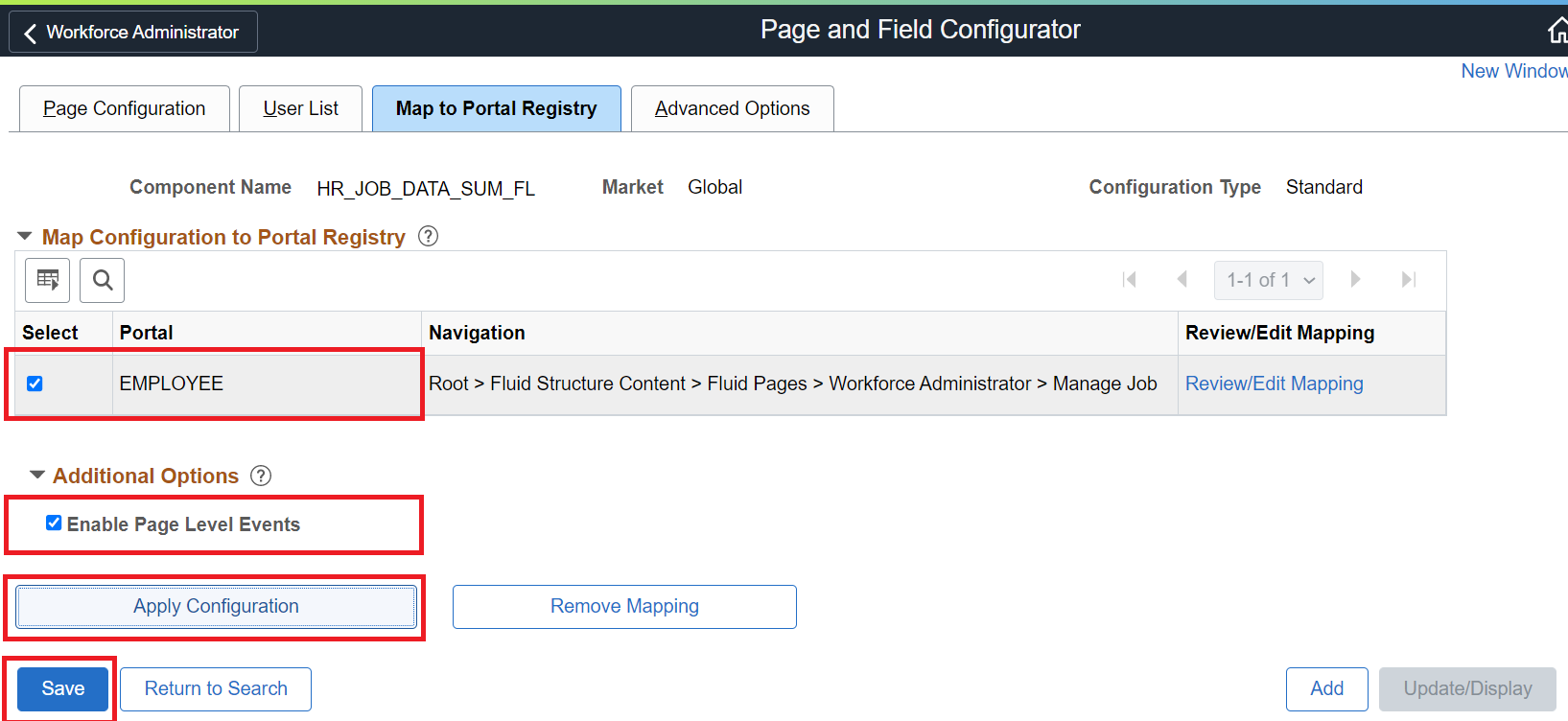Go to previous row arrow
The image size is (1568, 721).
(x=1182, y=279)
